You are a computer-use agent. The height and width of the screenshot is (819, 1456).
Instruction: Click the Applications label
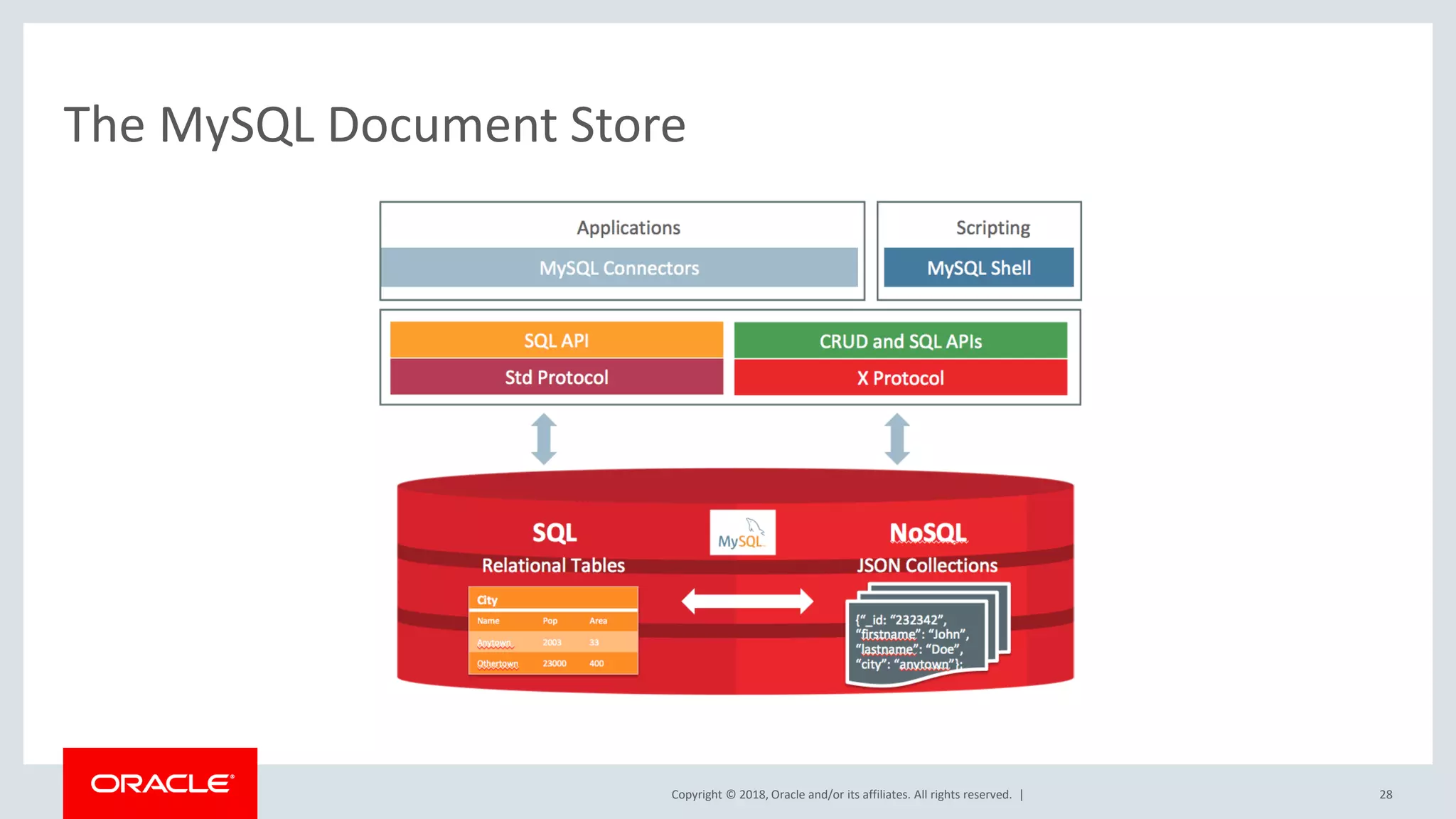coord(628,228)
